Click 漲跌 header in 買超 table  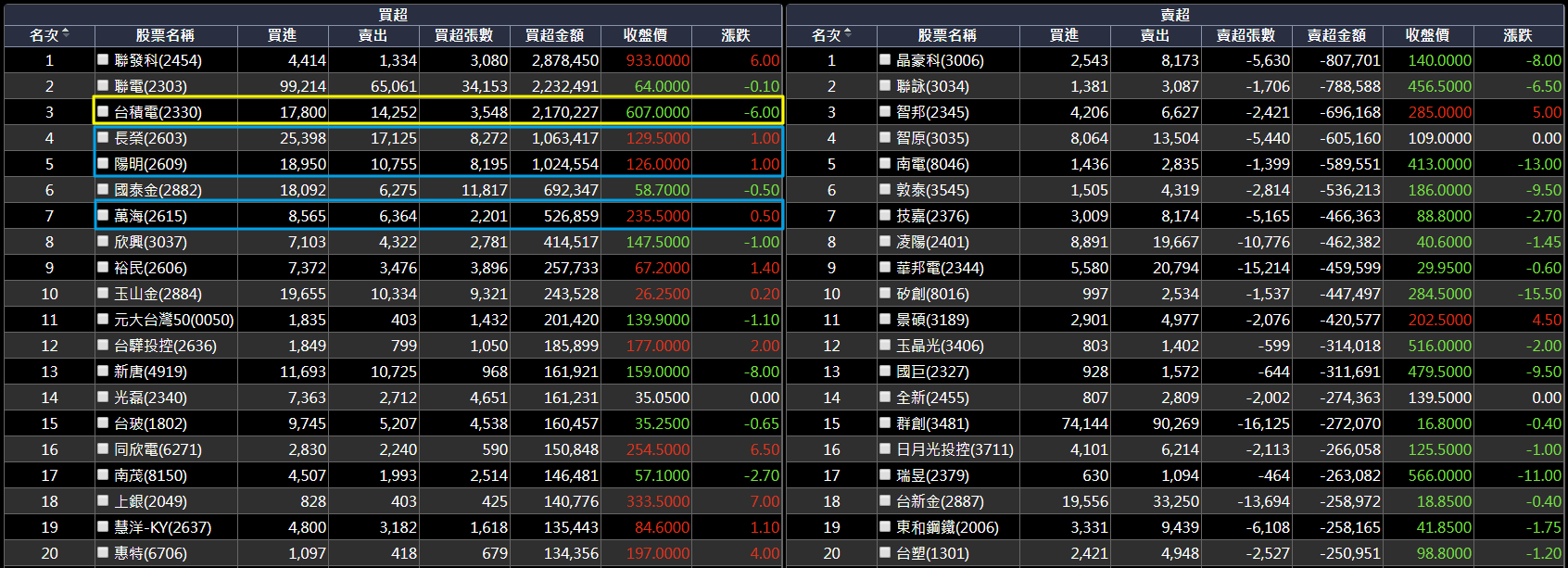(x=736, y=35)
